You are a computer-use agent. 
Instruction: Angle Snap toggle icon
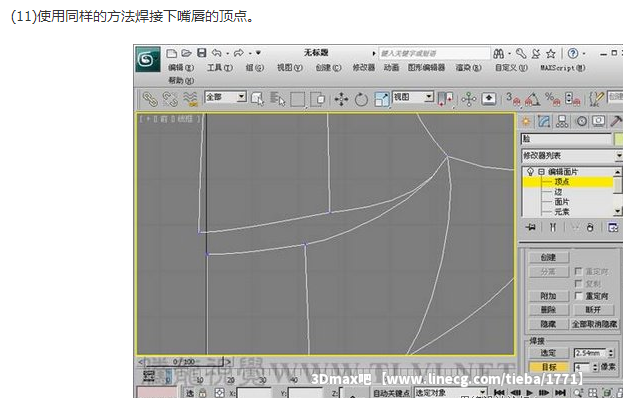[x=532, y=99]
